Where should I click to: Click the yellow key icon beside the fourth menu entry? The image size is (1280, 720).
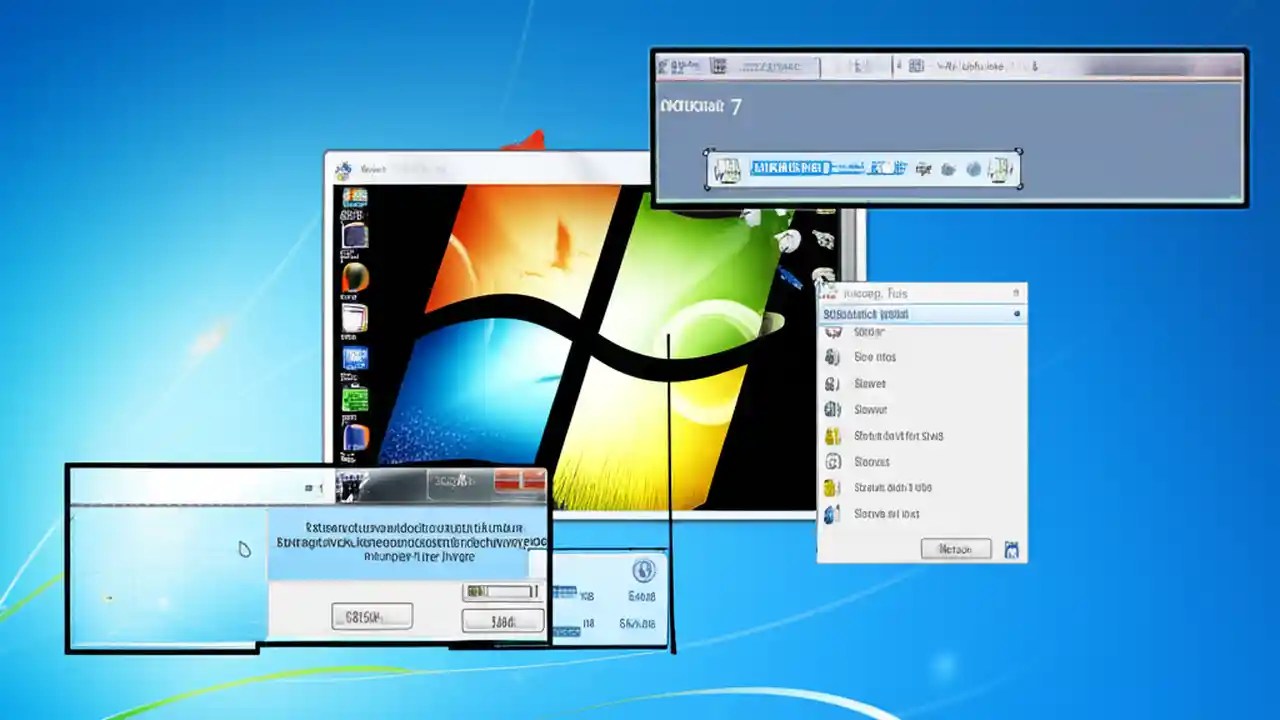tap(833, 435)
